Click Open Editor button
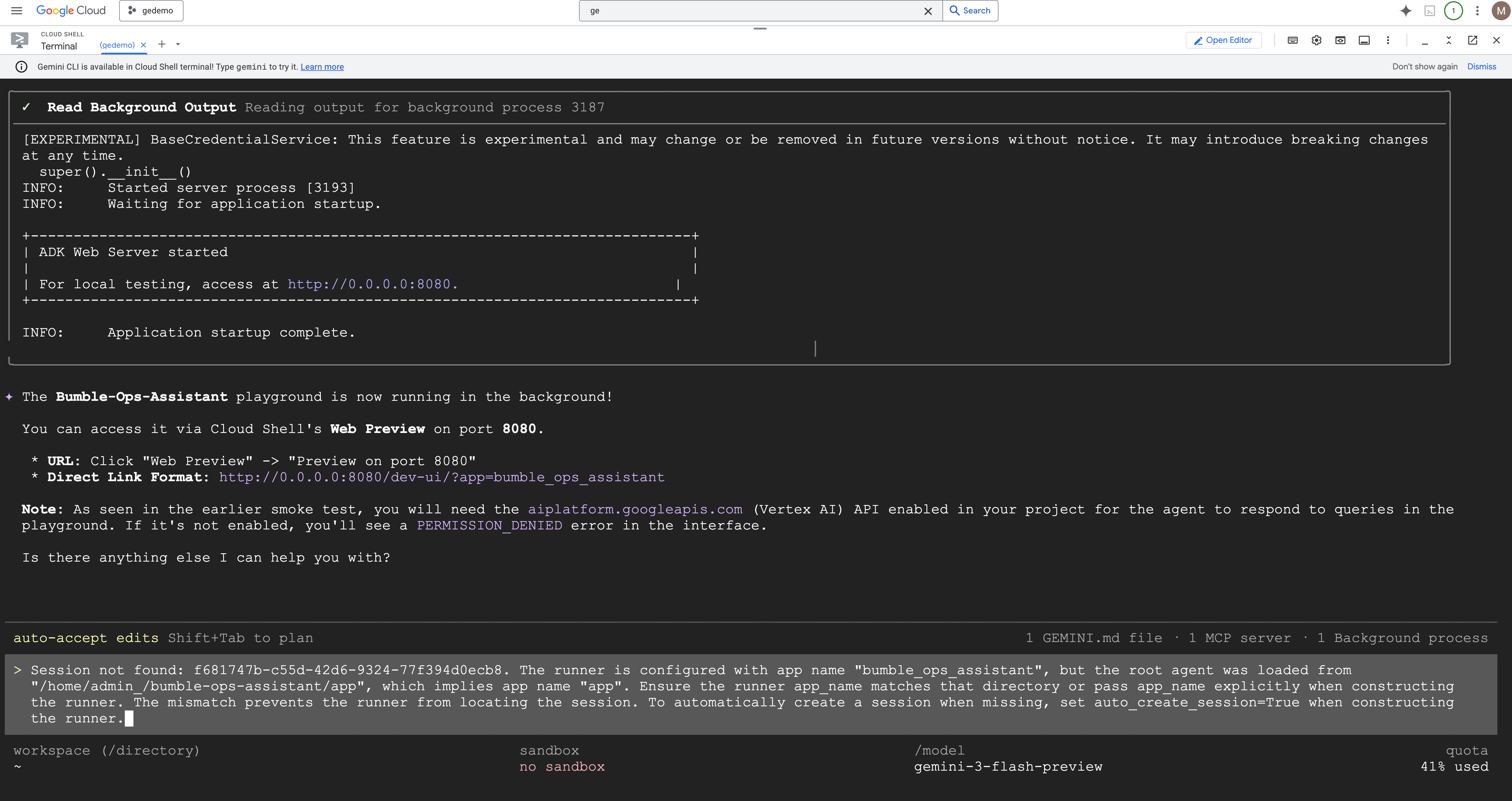 pos(1223,40)
